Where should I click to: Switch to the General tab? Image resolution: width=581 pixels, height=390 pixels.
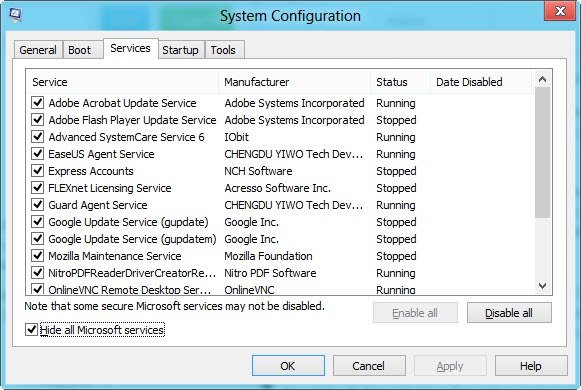pyautogui.click(x=38, y=50)
